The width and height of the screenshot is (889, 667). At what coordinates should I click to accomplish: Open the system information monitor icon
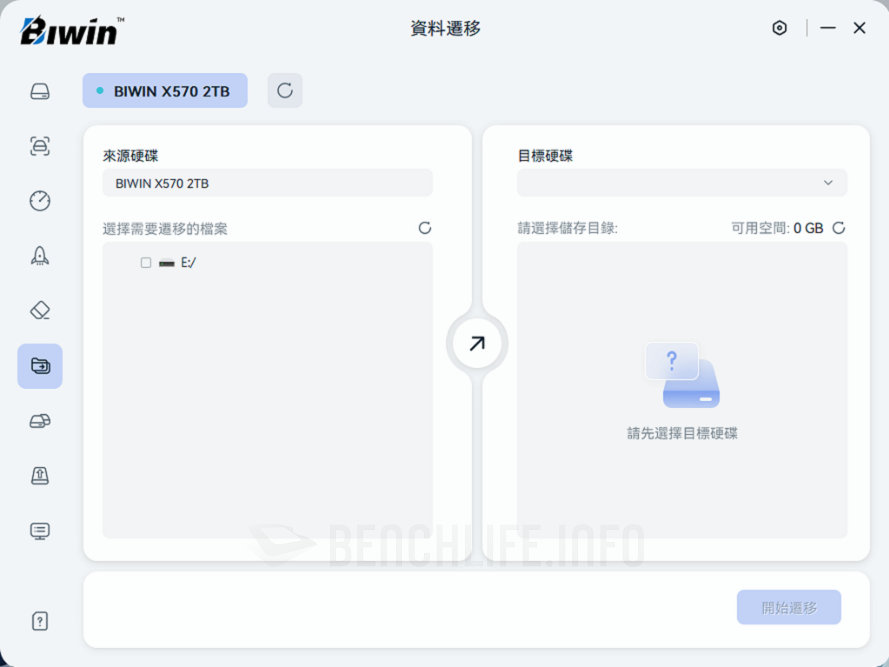coord(40,531)
